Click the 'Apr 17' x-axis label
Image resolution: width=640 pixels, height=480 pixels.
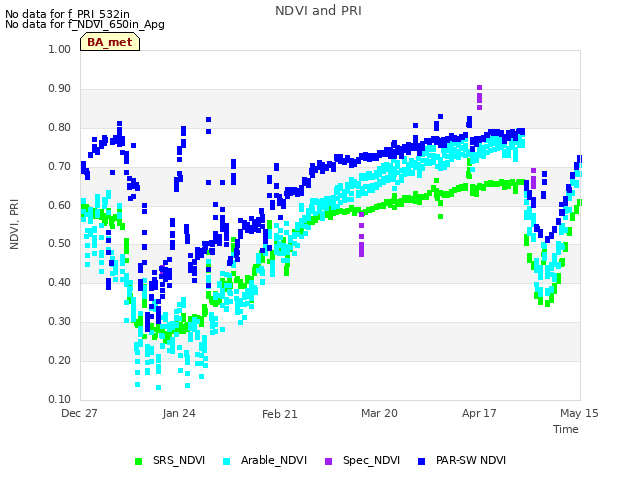coord(479,413)
